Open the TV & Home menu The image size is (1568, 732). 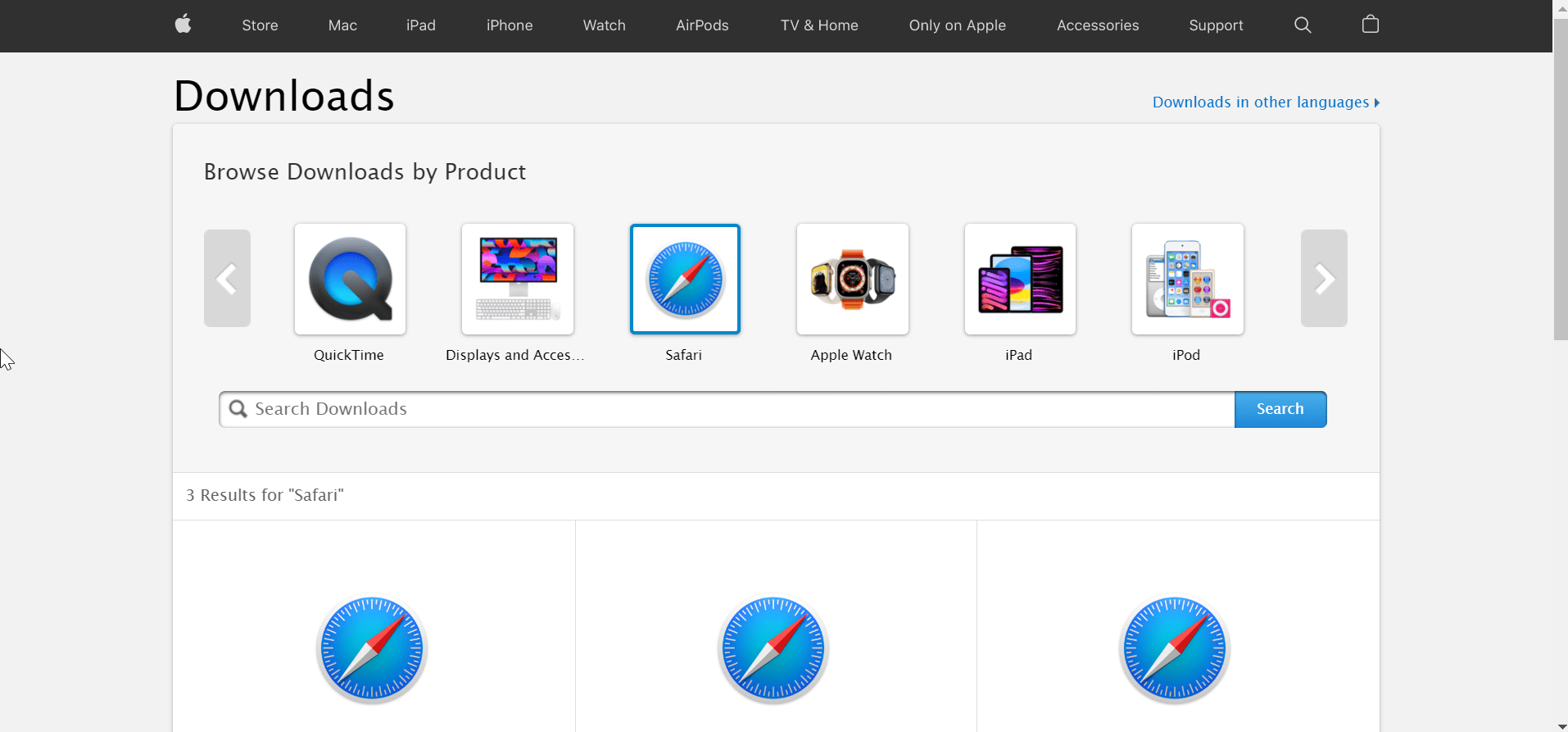coord(819,25)
